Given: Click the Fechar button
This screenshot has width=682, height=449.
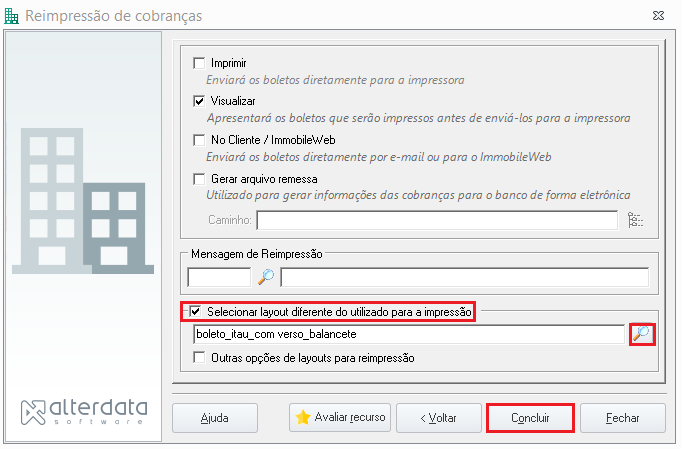Looking at the screenshot, I should point(622,418).
